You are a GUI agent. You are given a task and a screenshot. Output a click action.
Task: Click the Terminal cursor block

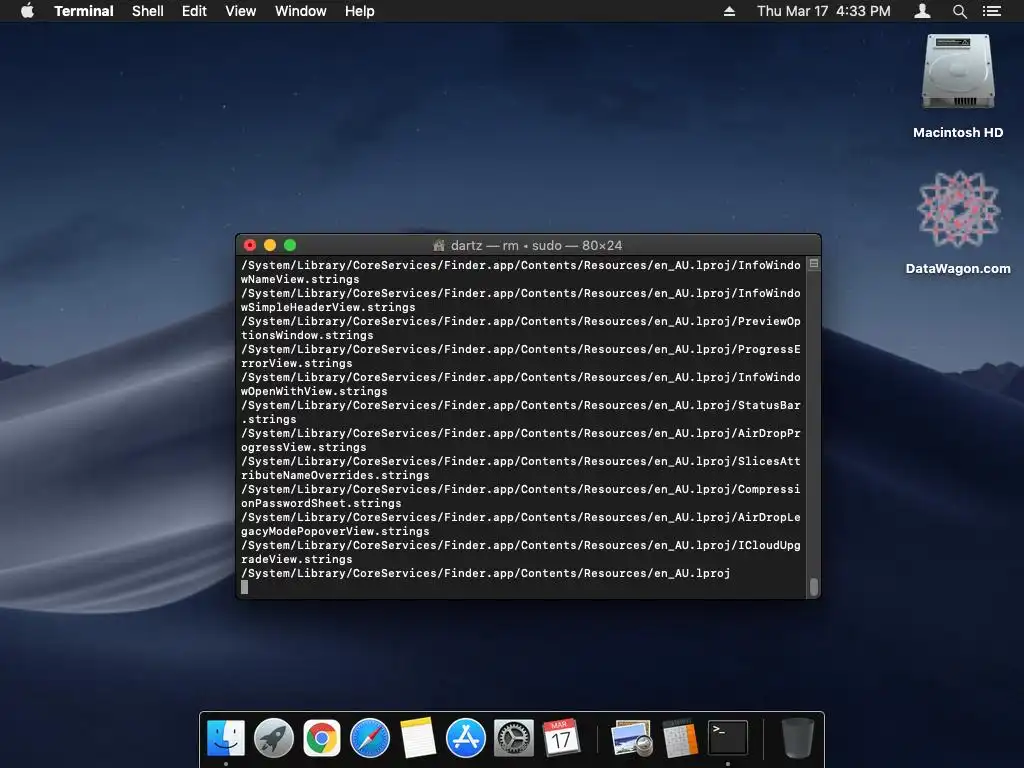click(x=244, y=587)
